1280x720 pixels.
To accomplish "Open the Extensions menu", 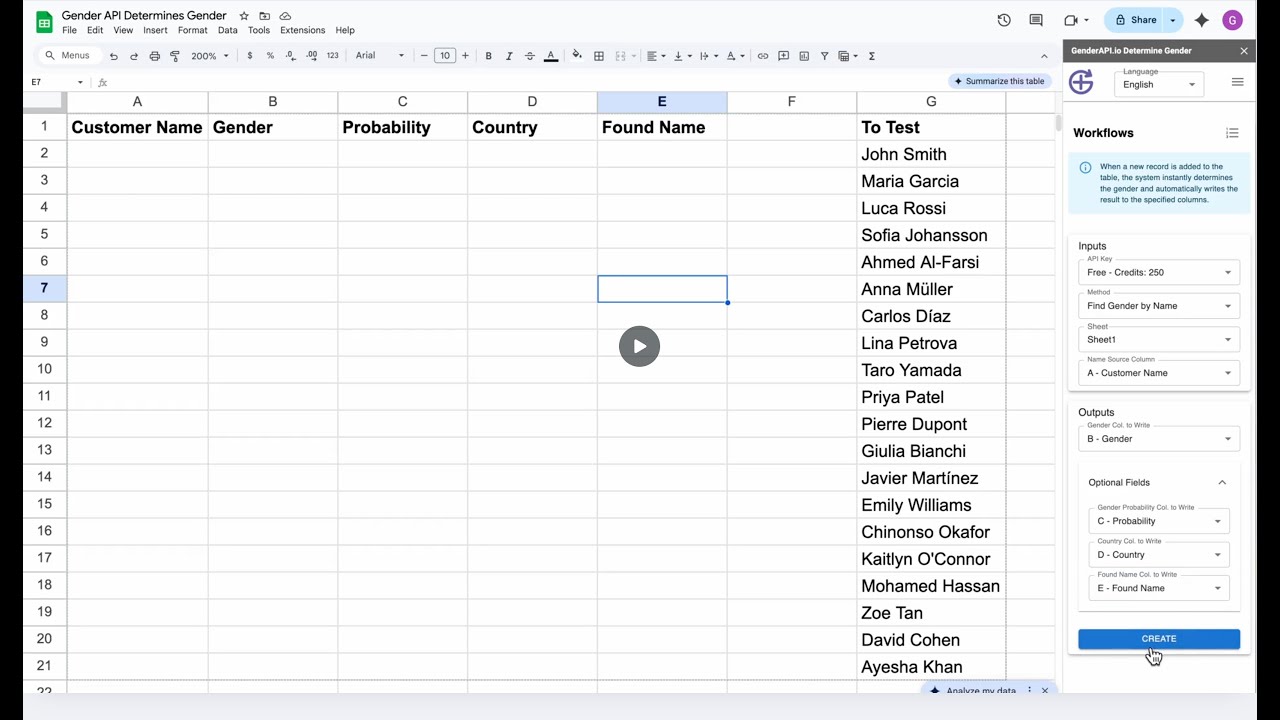I will coord(302,30).
